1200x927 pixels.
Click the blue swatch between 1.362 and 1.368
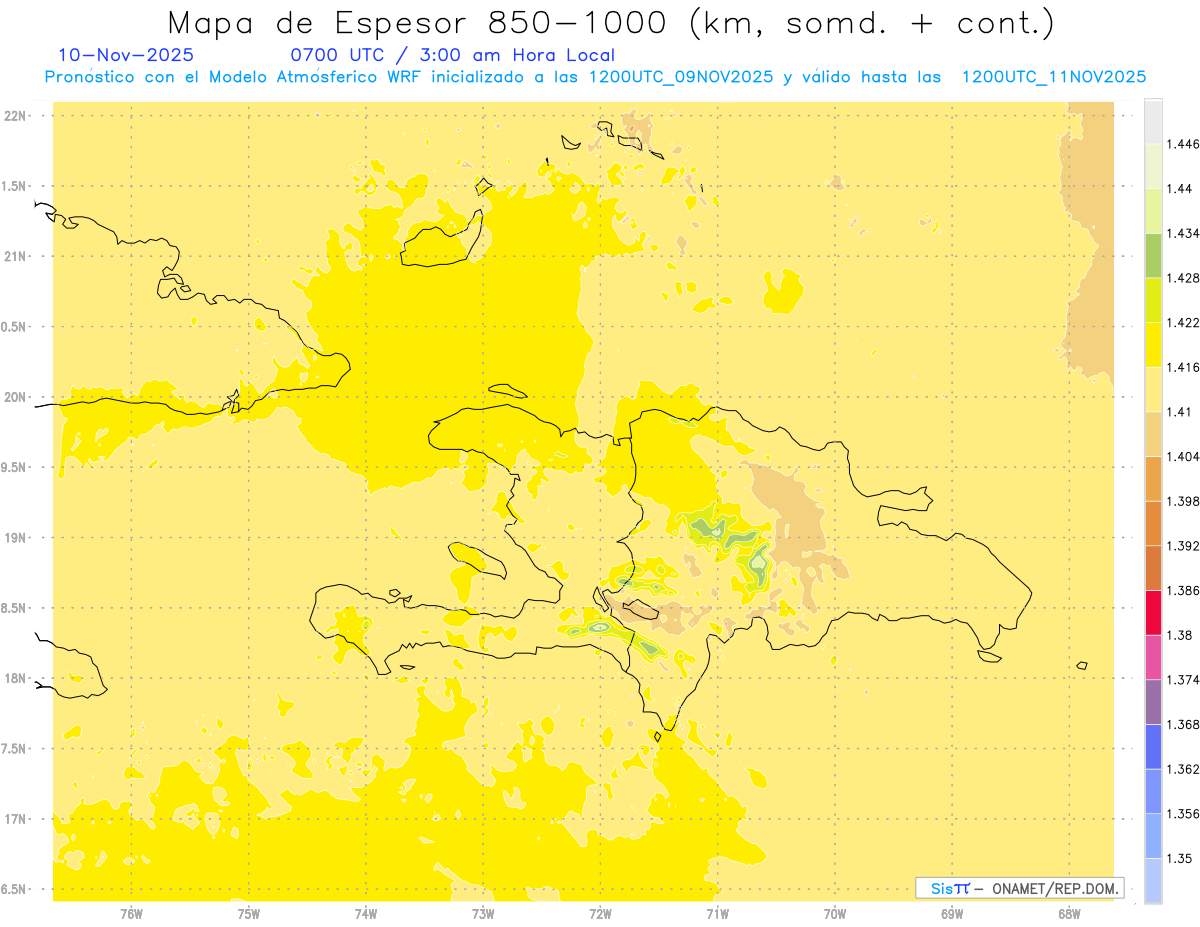pos(1153,747)
